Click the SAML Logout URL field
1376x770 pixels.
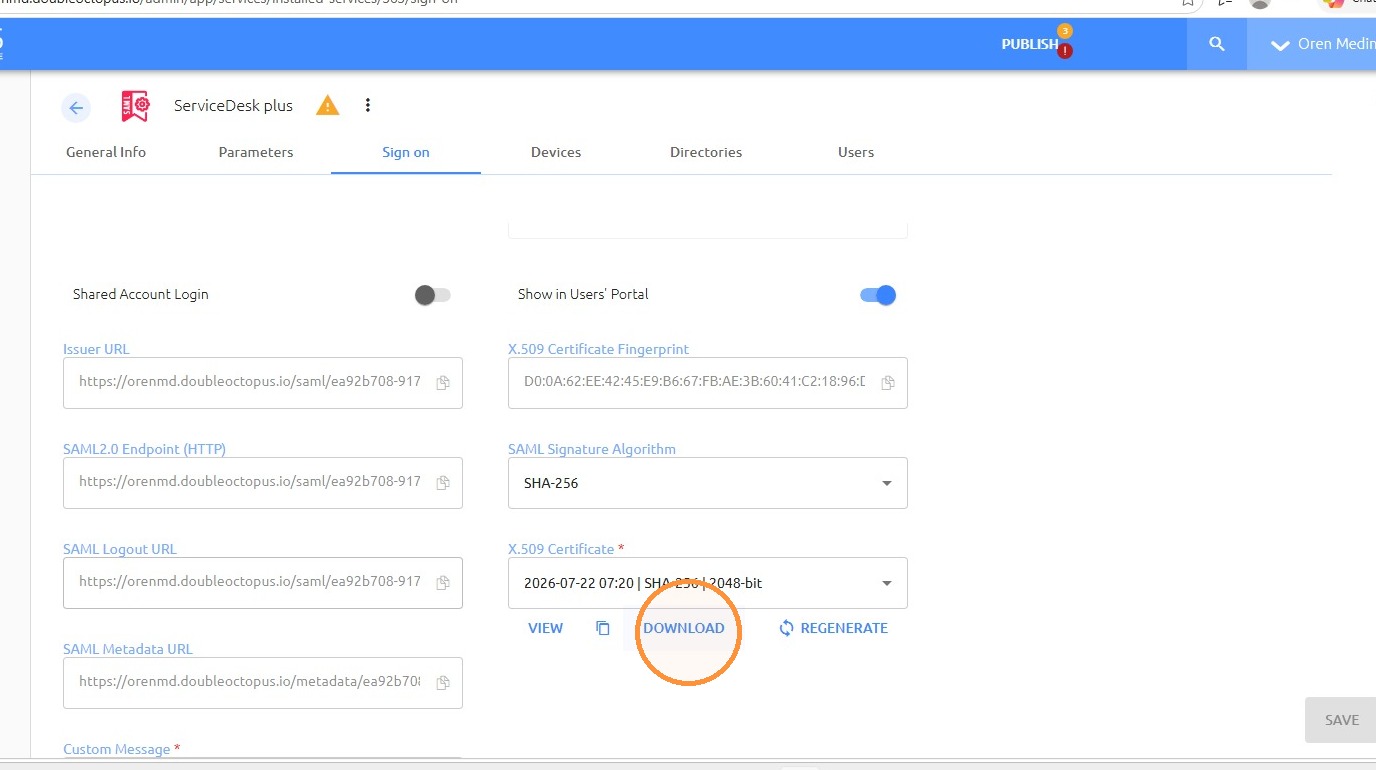tap(263, 583)
